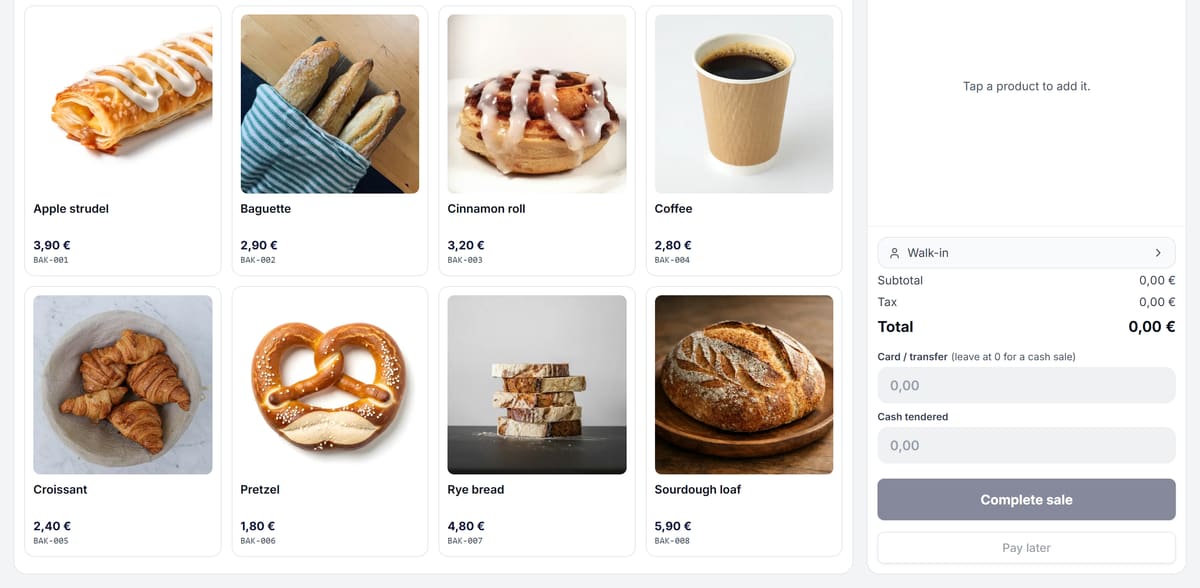Add Apple strudel via its photo
Viewport: 1200px width, 588px height.
pyautogui.click(x=123, y=104)
